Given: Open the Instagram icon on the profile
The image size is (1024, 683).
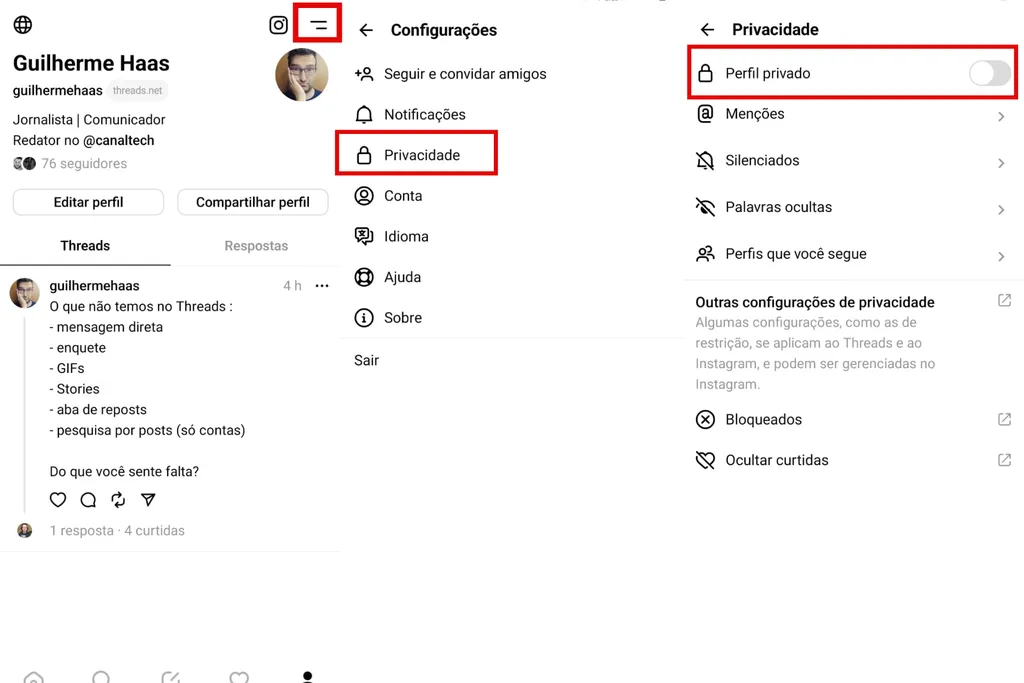Looking at the screenshot, I should pos(278,25).
